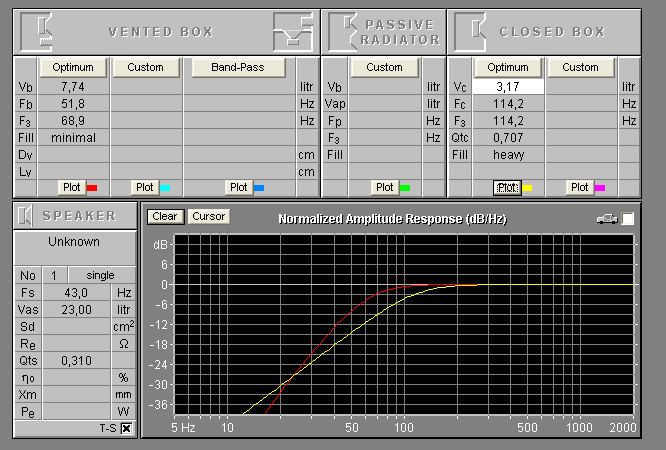Click the Qts field 0,310
Screen dimensions: 666x450
[76, 361]
